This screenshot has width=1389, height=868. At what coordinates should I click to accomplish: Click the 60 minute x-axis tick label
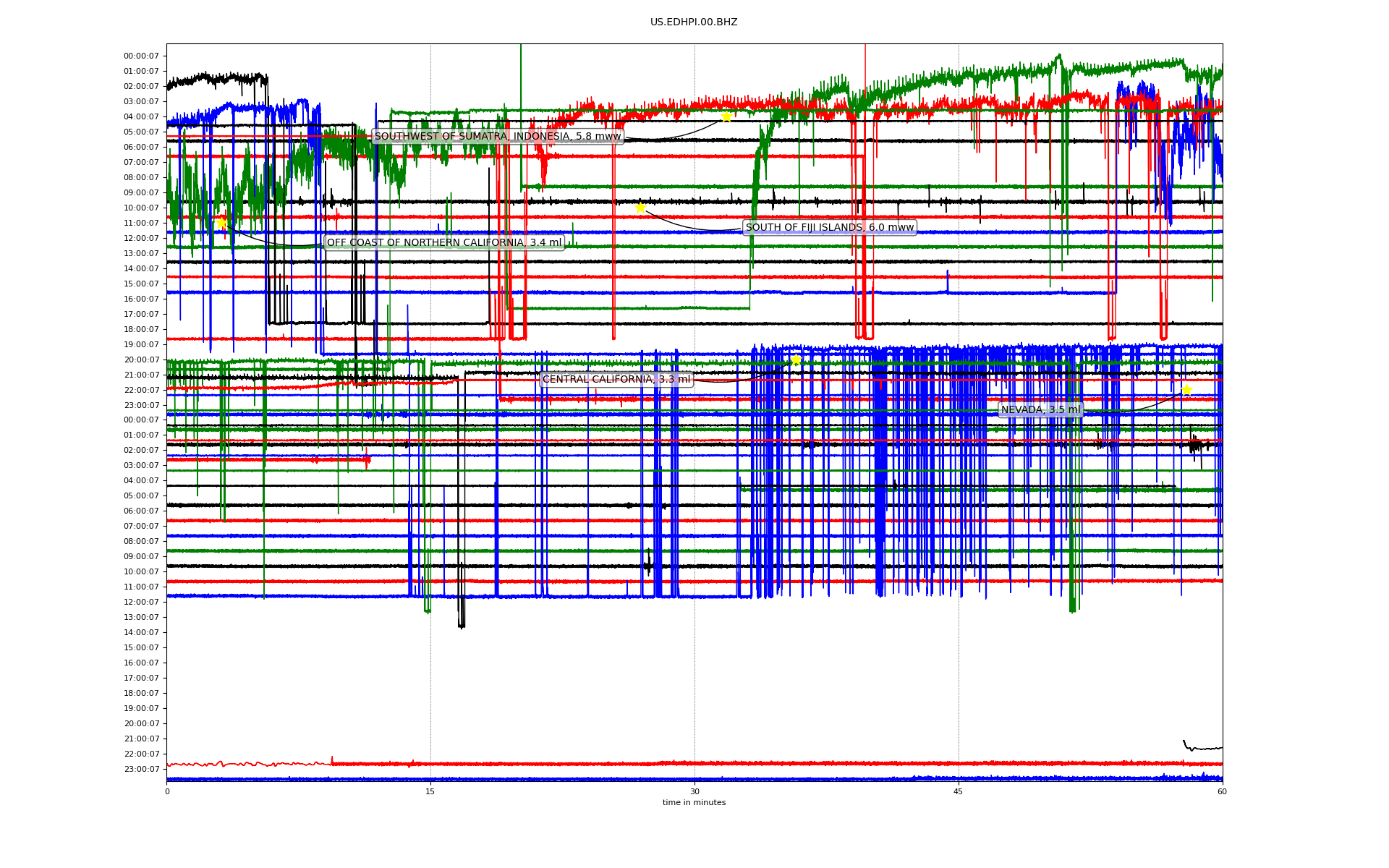1222,791
